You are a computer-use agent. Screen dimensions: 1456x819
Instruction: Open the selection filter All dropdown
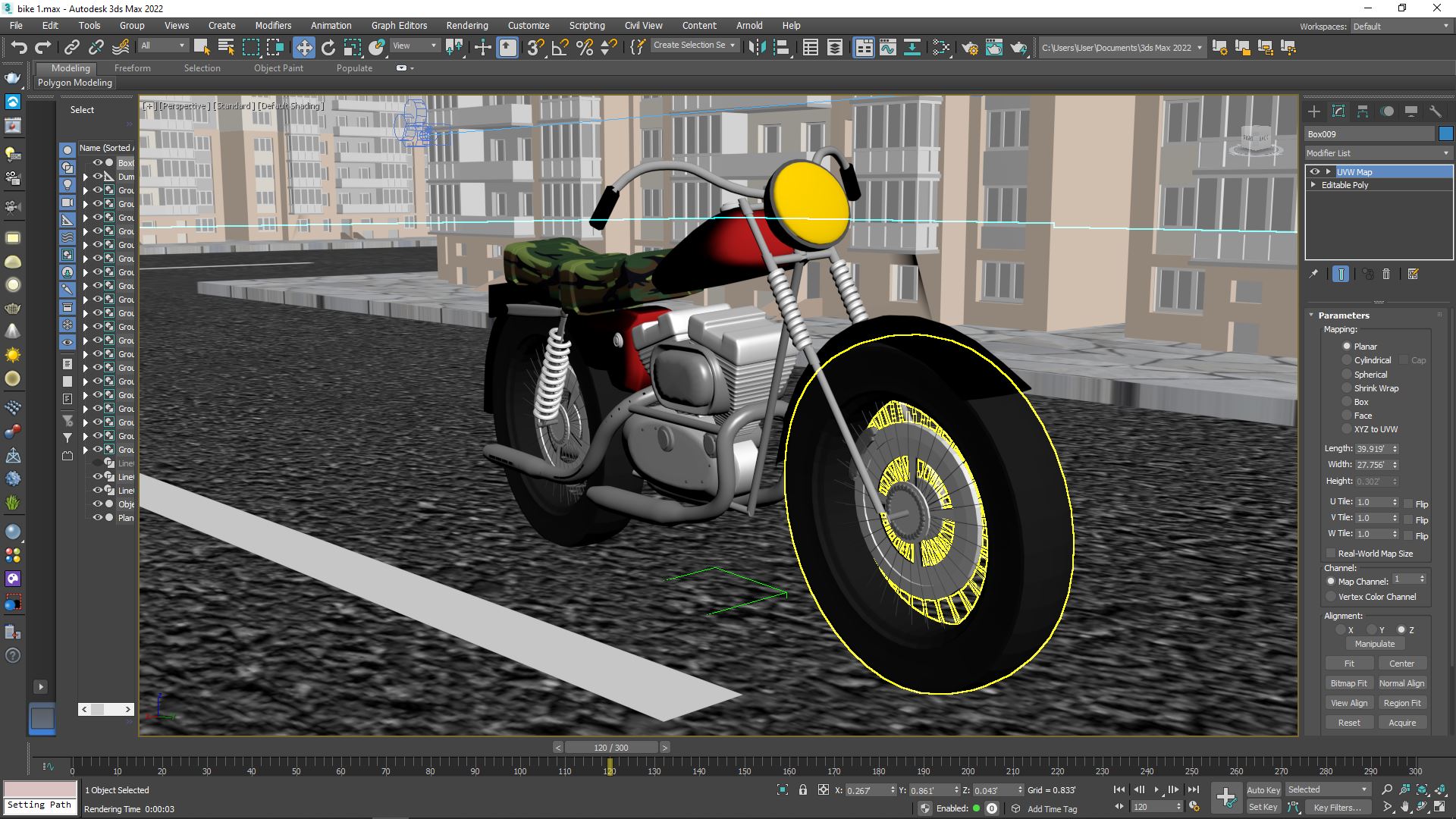(x=163, y=45)
